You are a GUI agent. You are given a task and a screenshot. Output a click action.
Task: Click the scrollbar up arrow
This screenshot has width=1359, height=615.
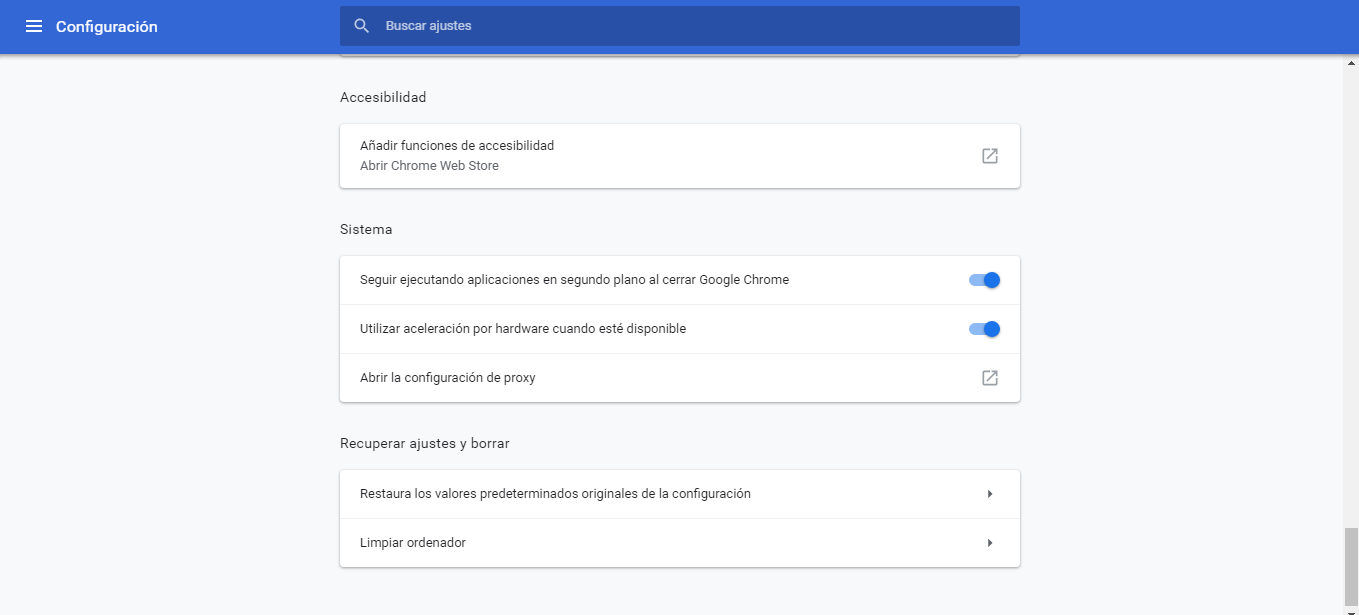pyautogui.click(x=1350, y=62)
